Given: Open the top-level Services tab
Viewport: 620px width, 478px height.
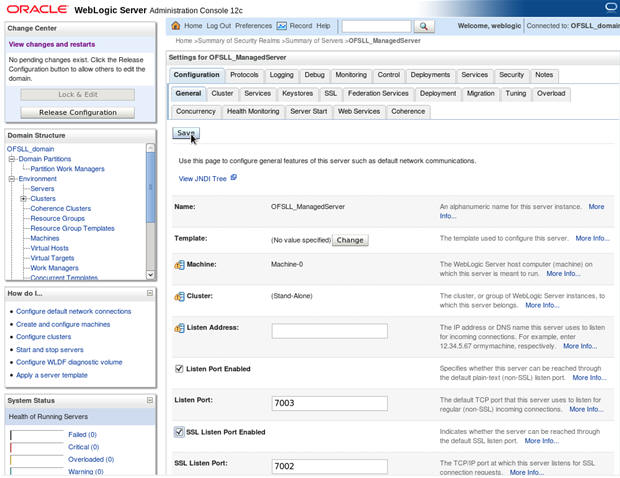Looking at the screenshot, I should click(x=474, y=75).
